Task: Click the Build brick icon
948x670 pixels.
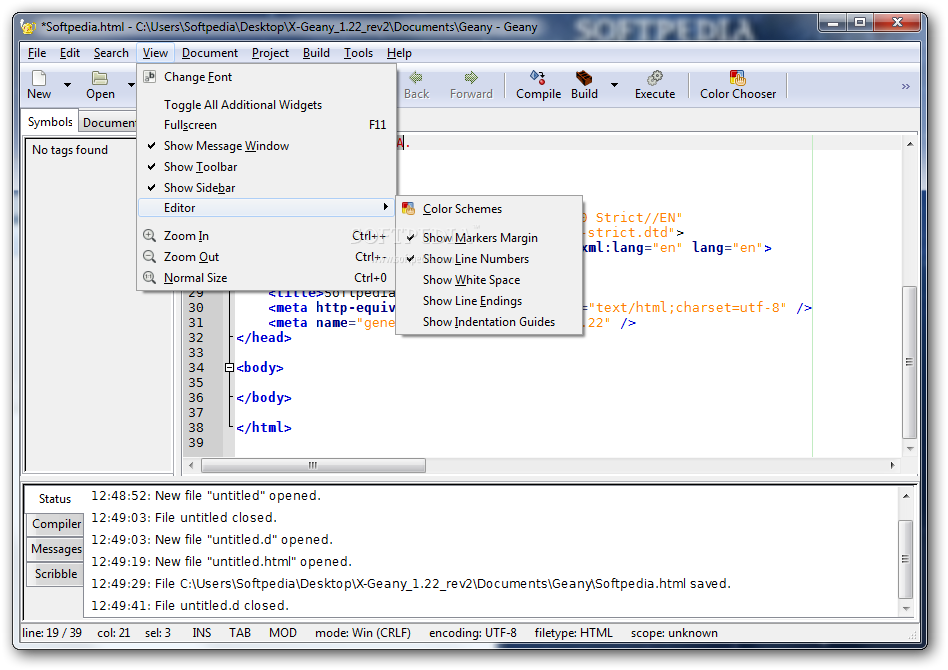Action: (583, 77)
